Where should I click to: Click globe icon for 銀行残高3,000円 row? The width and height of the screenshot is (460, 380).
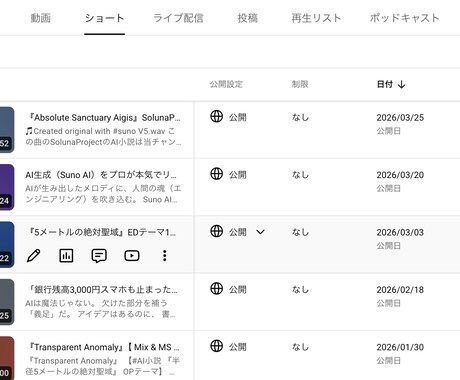217,288
